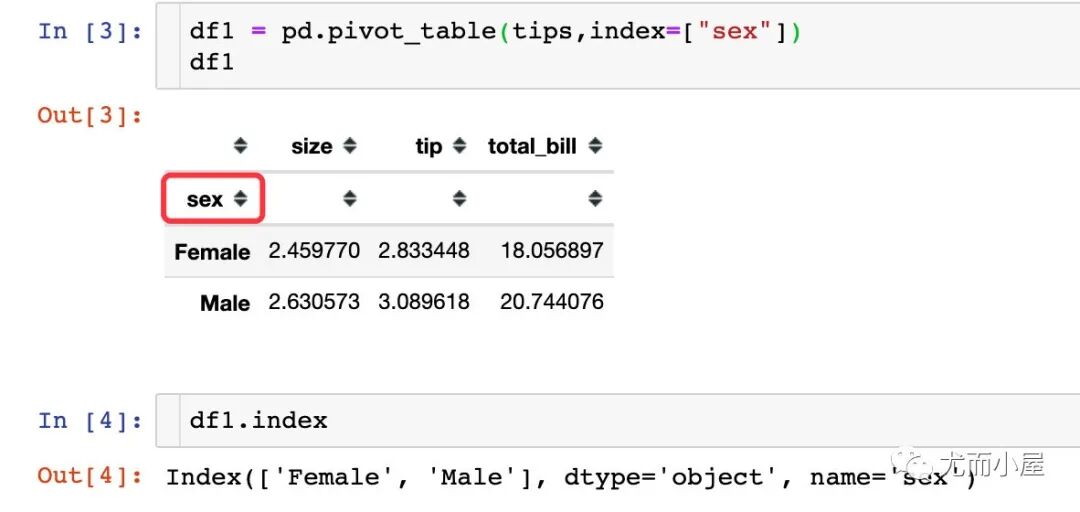Click the Female total_bill value 18.056897
1080x512 pixels.
click(552, 250)
